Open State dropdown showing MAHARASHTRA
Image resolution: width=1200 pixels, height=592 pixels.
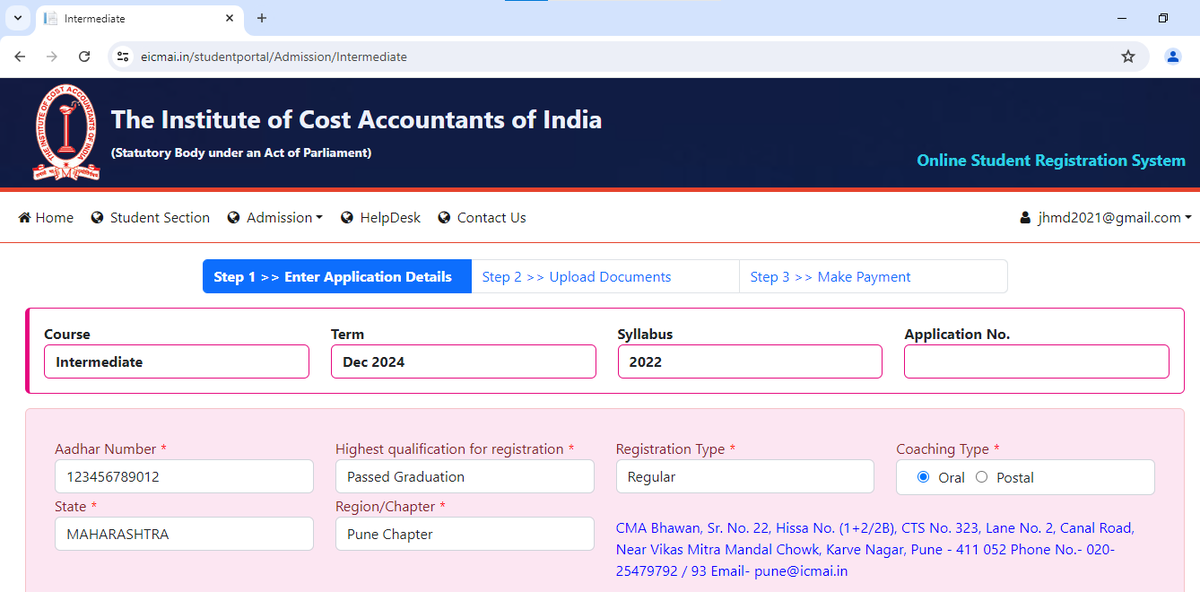184,534
